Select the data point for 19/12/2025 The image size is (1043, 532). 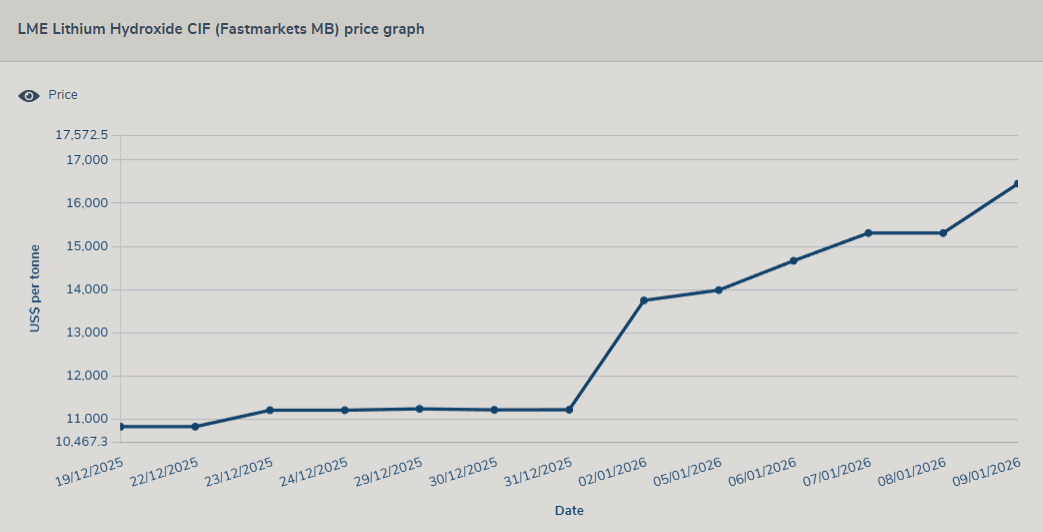pos(121,427)
